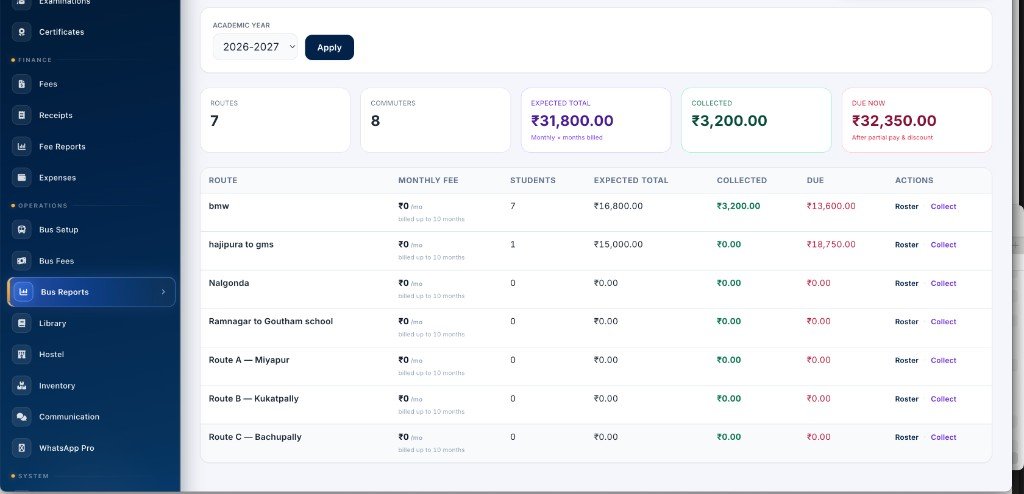The width and height of the screenshot is (1024, 494).
Task: Click the ₹15,000.00 expected total cell
Action: coord(618,244)
